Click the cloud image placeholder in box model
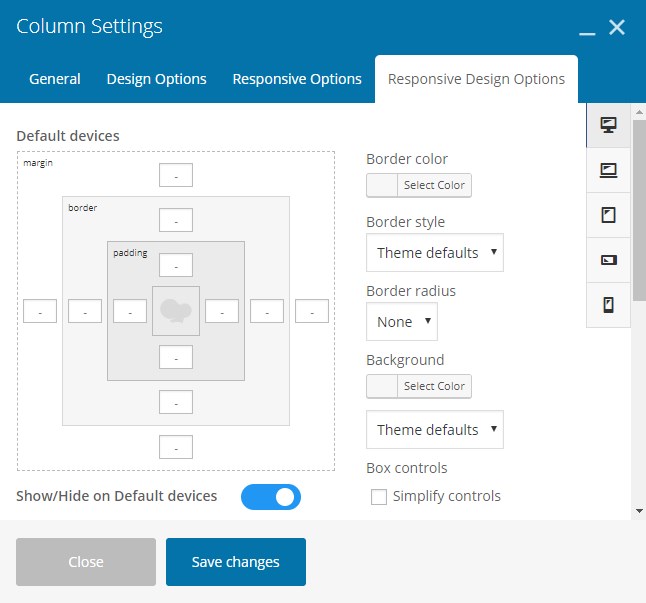Image resolution: width=646 pixels, height=603 pixels. 176,311
